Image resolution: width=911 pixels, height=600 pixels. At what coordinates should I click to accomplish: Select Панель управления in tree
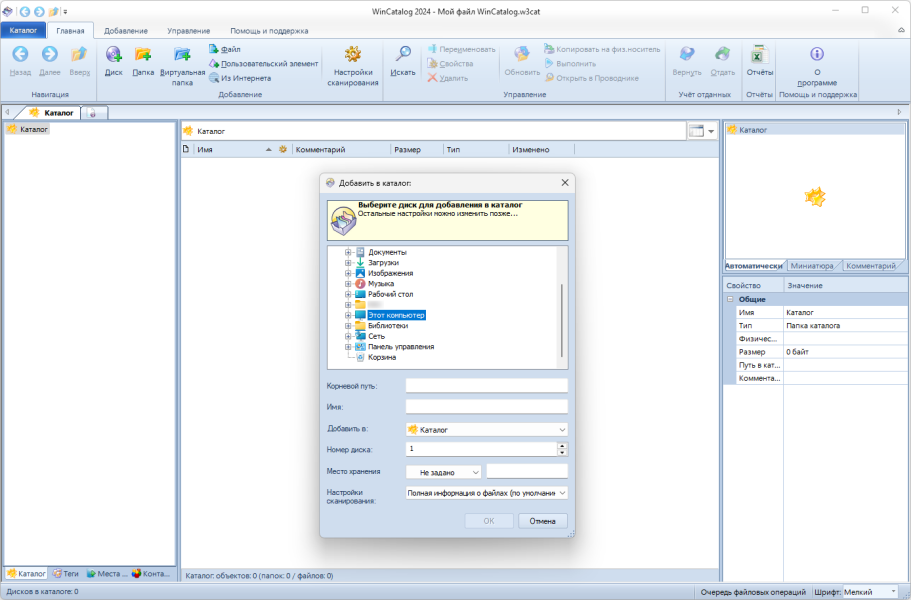click(x=401, y=347)
